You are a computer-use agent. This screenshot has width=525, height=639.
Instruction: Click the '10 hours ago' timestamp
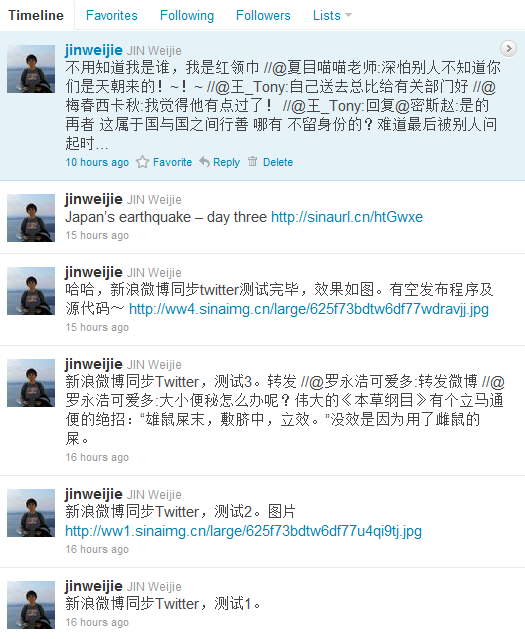pyautogui.click(x=97, y=162)
